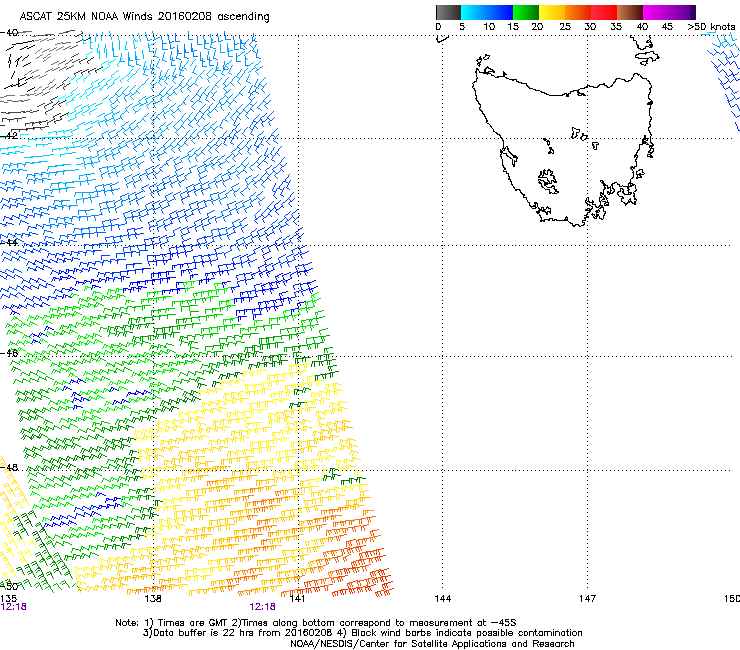
Task: Select the "-48" latitude label
Action: click(x=9, y=467)
